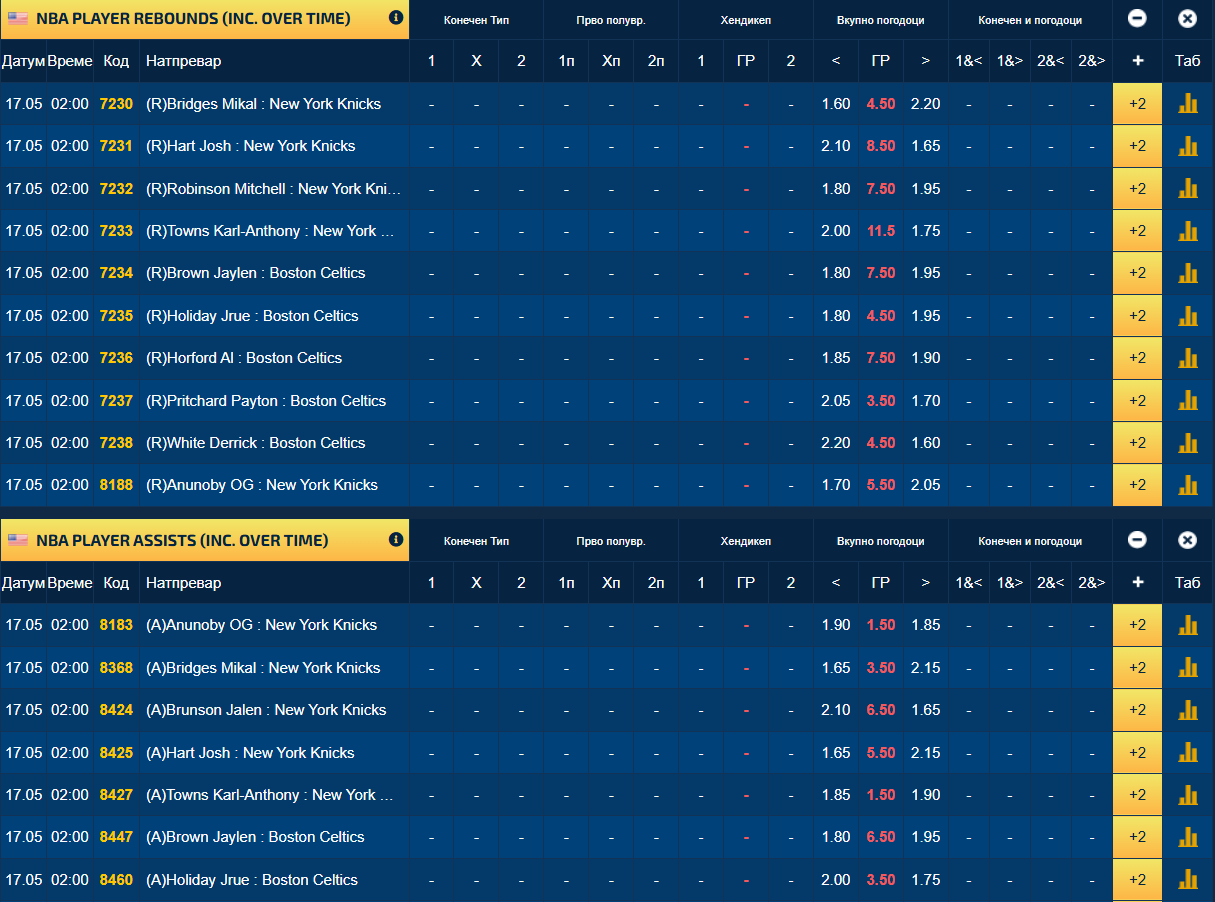Viewport: 1215px width, 902px height.
Task: Bet over 2.15 on Hart Josh assists
Action: (926, 753)
